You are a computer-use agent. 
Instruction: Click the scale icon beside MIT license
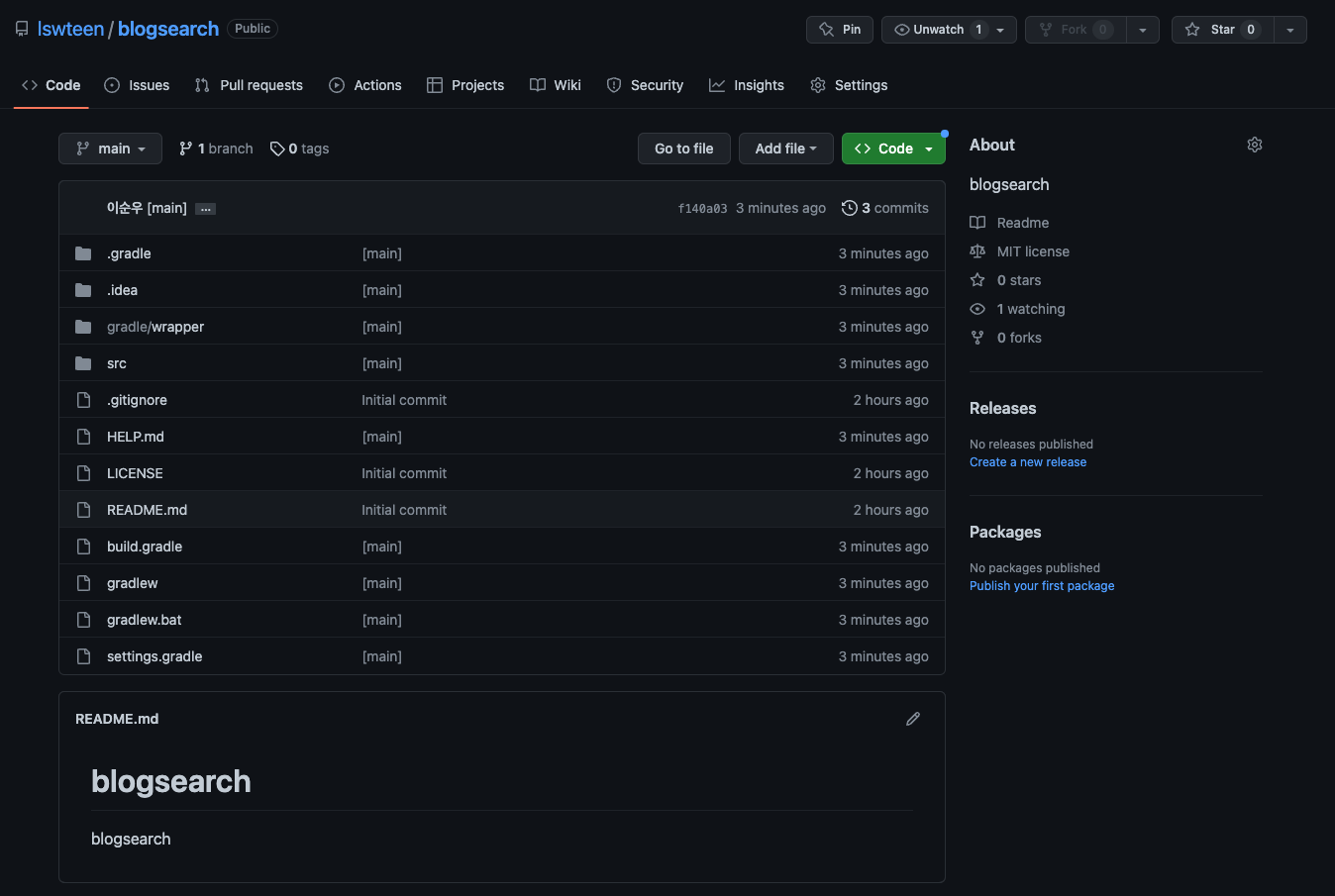click(977, 251)
